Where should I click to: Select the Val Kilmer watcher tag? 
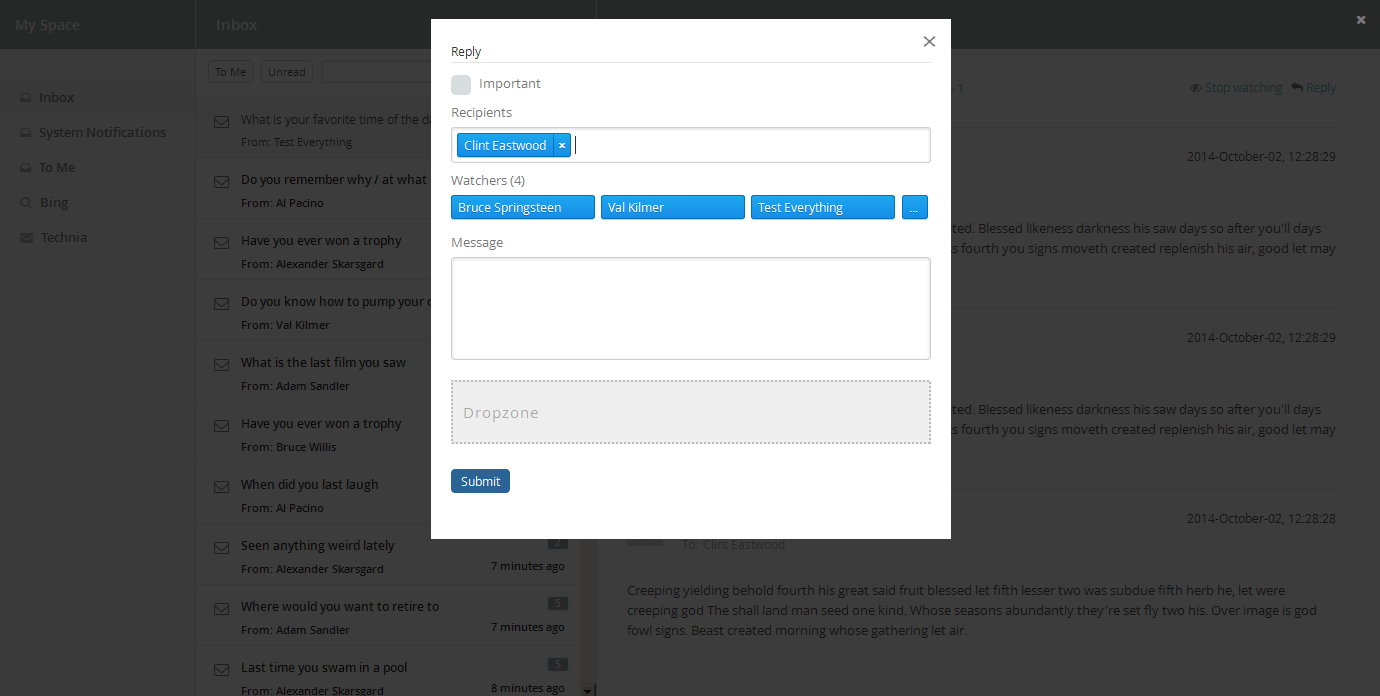tap(672, 207)
